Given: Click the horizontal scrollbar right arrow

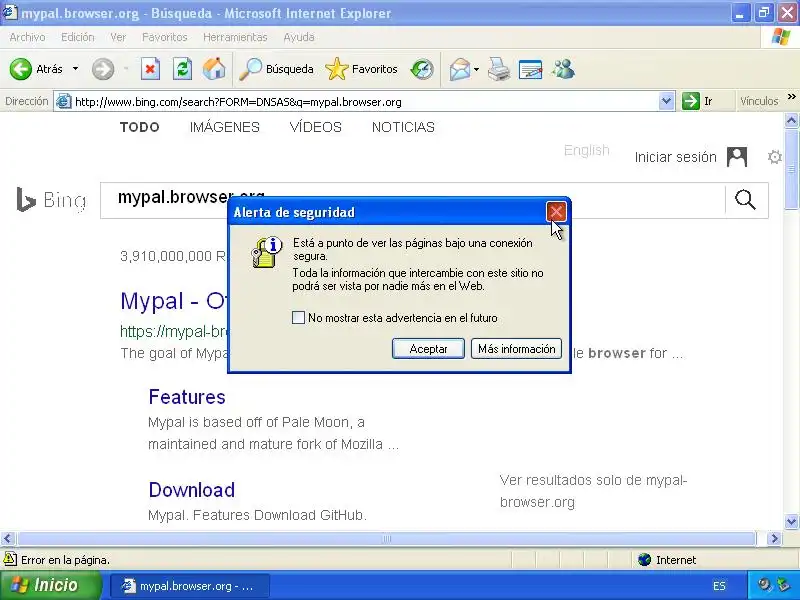Looking at the screenshot, I should tap(774, 538).
